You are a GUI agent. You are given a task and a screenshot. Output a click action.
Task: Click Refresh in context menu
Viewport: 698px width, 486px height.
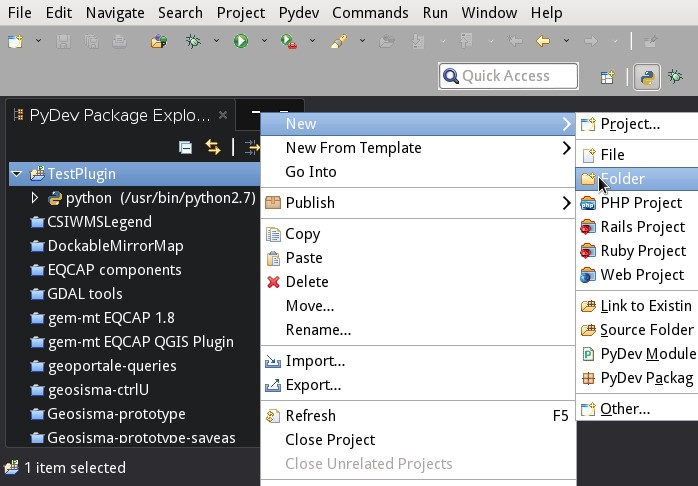tap(418, 416)
